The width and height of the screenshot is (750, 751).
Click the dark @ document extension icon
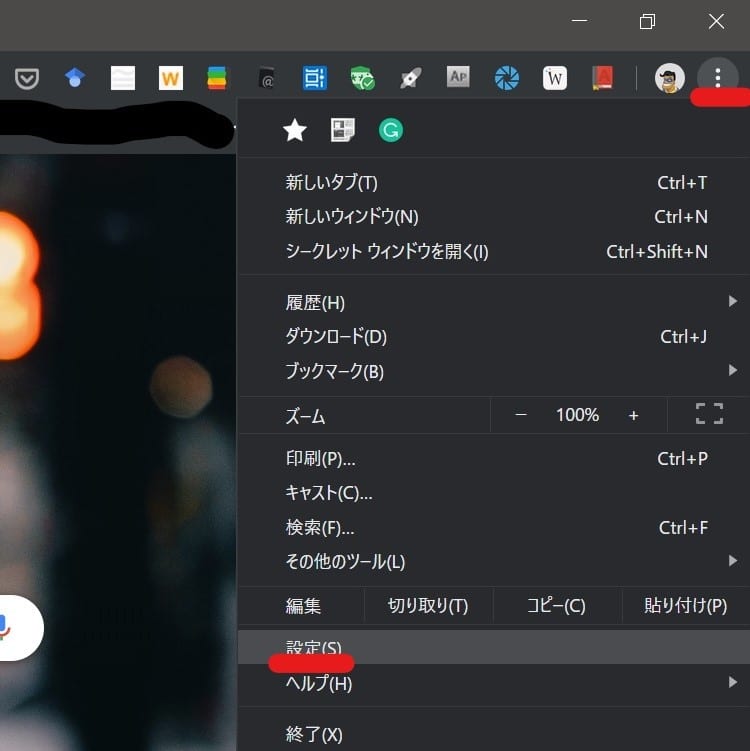(266, 78)
